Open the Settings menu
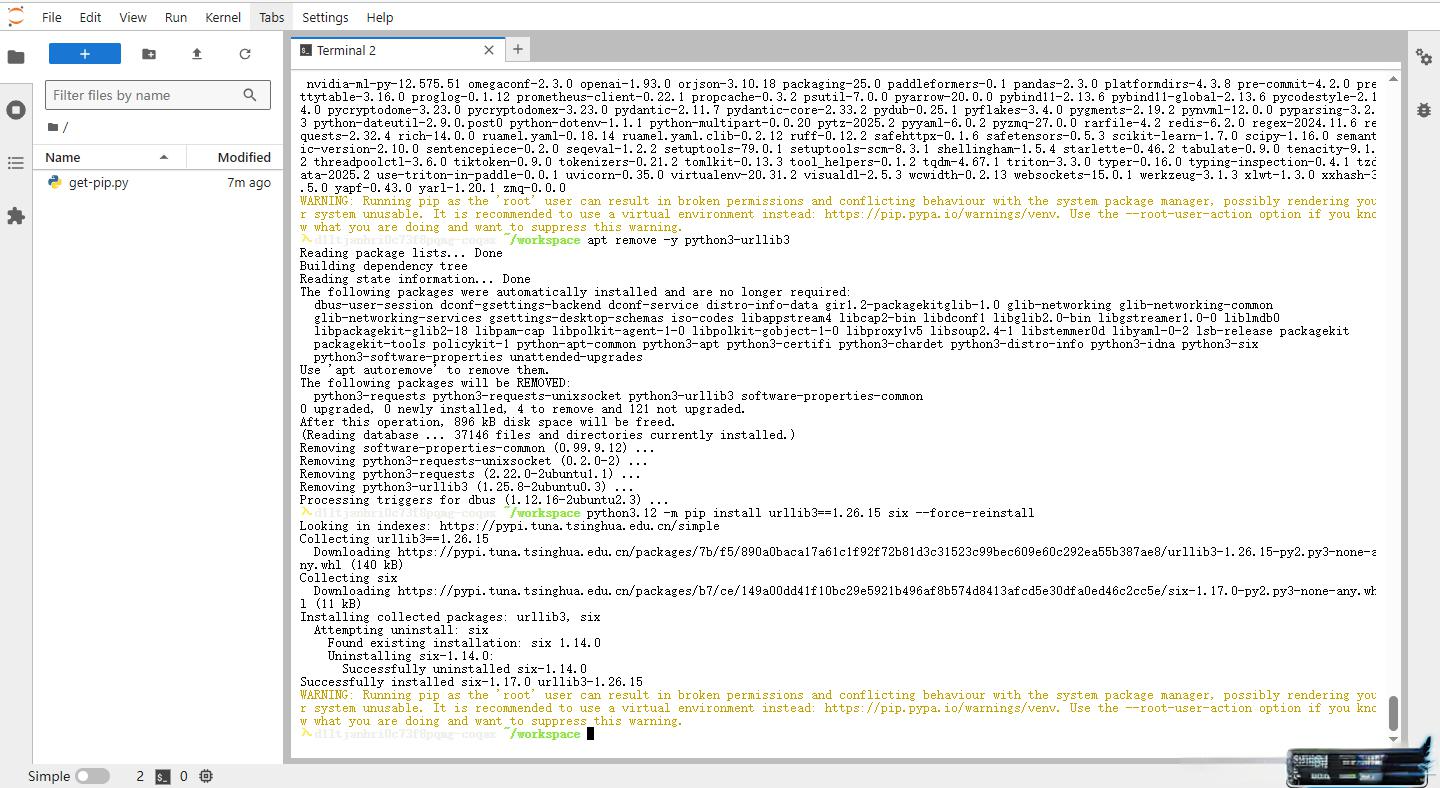The width and height of the screenshot is (1440, 788). click(x=325, y=17)
